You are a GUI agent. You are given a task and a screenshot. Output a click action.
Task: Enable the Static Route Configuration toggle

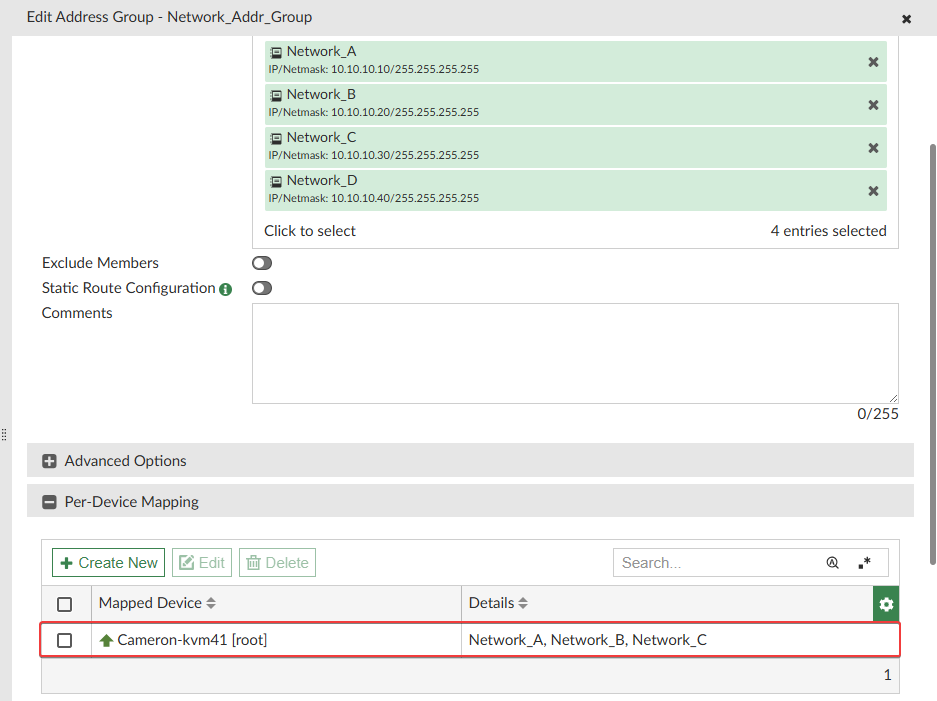262,288
